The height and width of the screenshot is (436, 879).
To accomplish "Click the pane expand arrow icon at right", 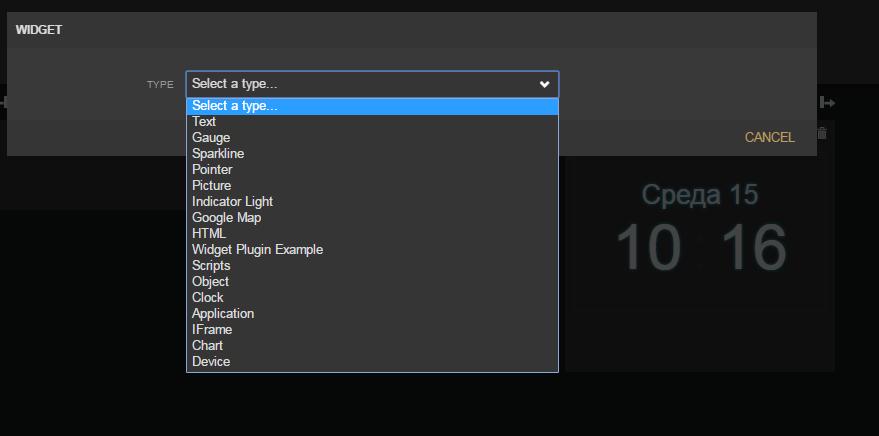I will (x=827, y=102).
